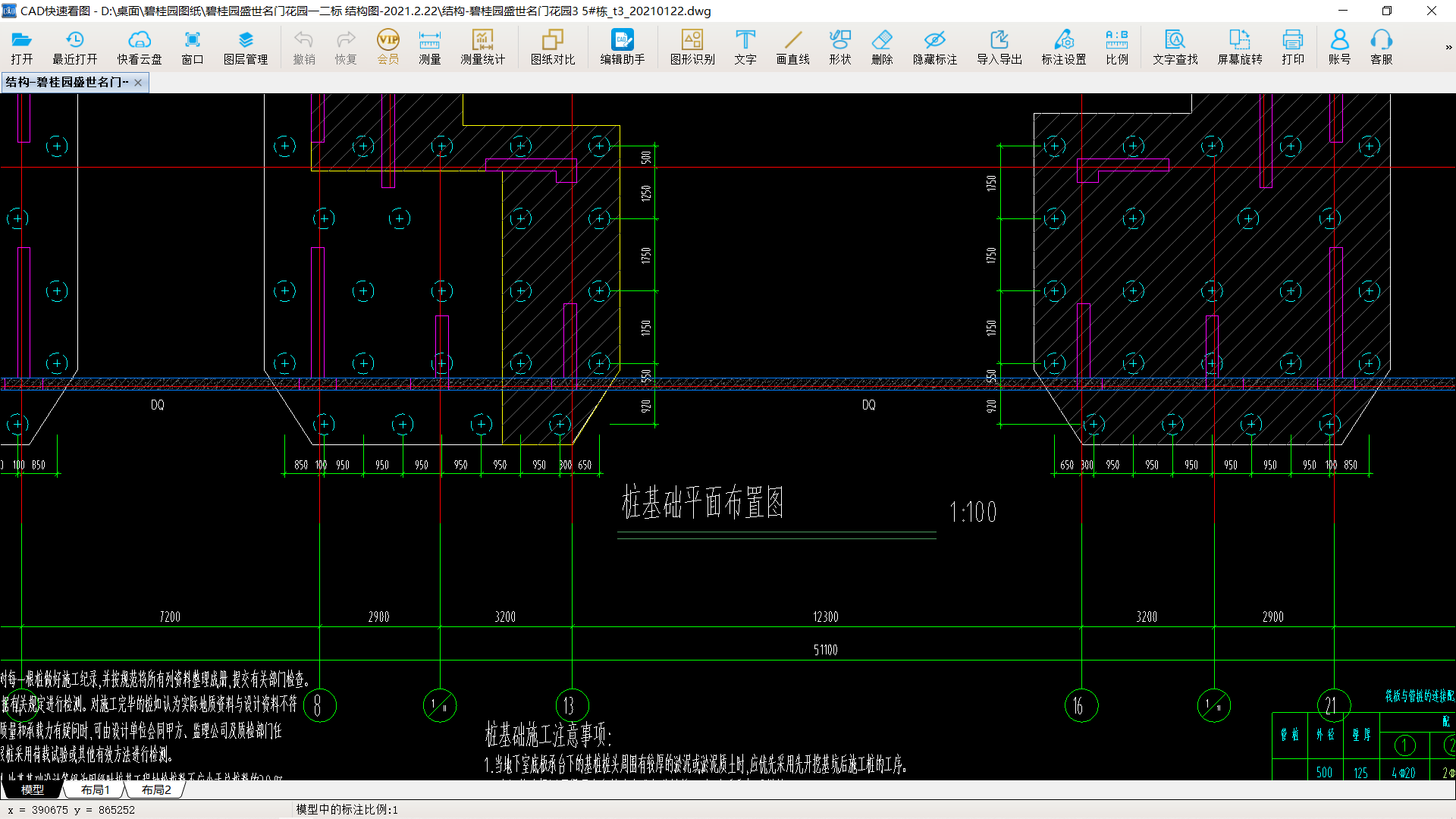This screenshot has height=819, width=1456.
Task: Click the 窗口 window tool
Action: tap(193, 47)
